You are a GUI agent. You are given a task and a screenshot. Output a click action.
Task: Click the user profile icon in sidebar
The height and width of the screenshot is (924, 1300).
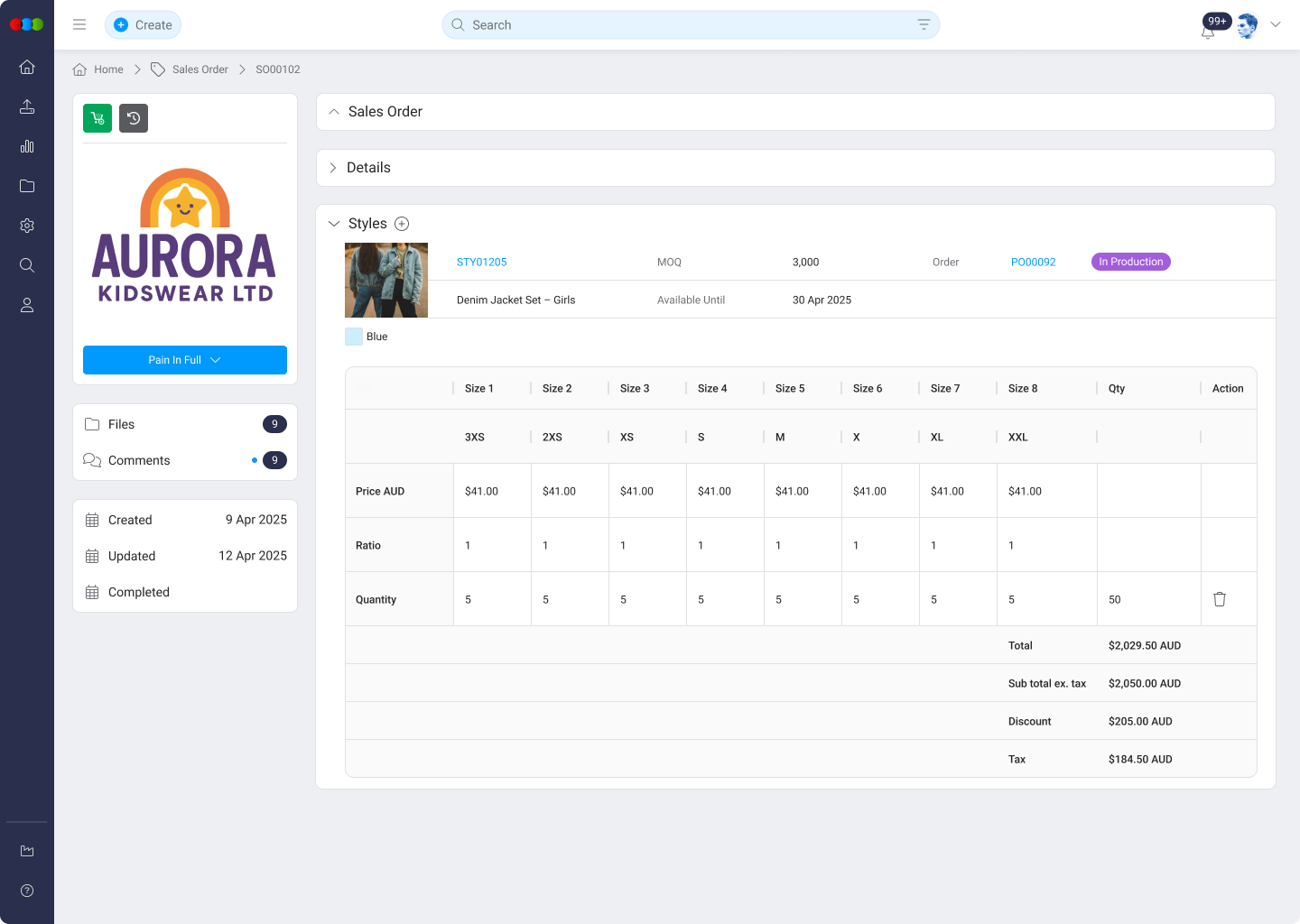[x=26, y=305]
